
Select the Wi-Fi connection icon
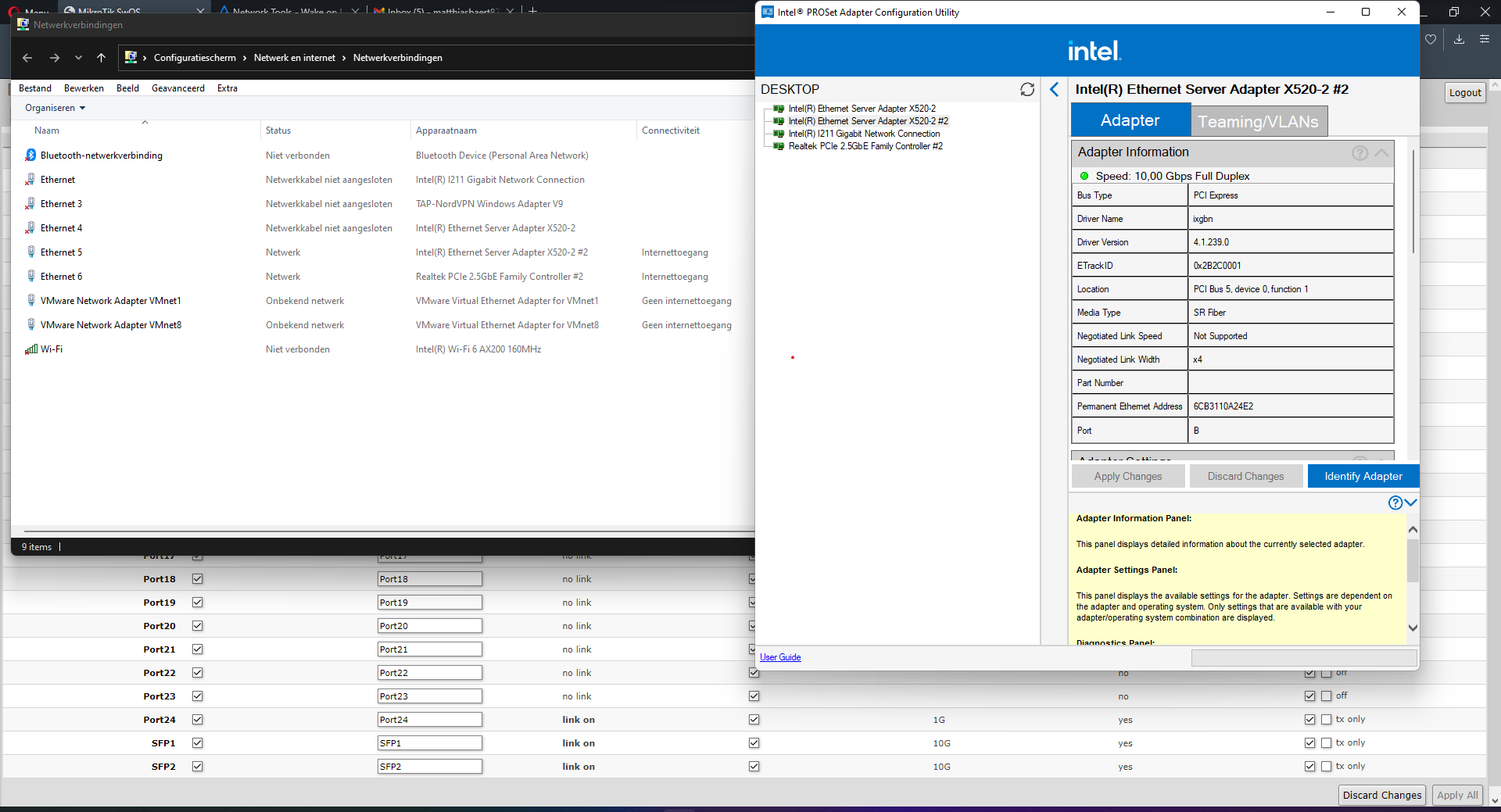click(x=30, y=349)
